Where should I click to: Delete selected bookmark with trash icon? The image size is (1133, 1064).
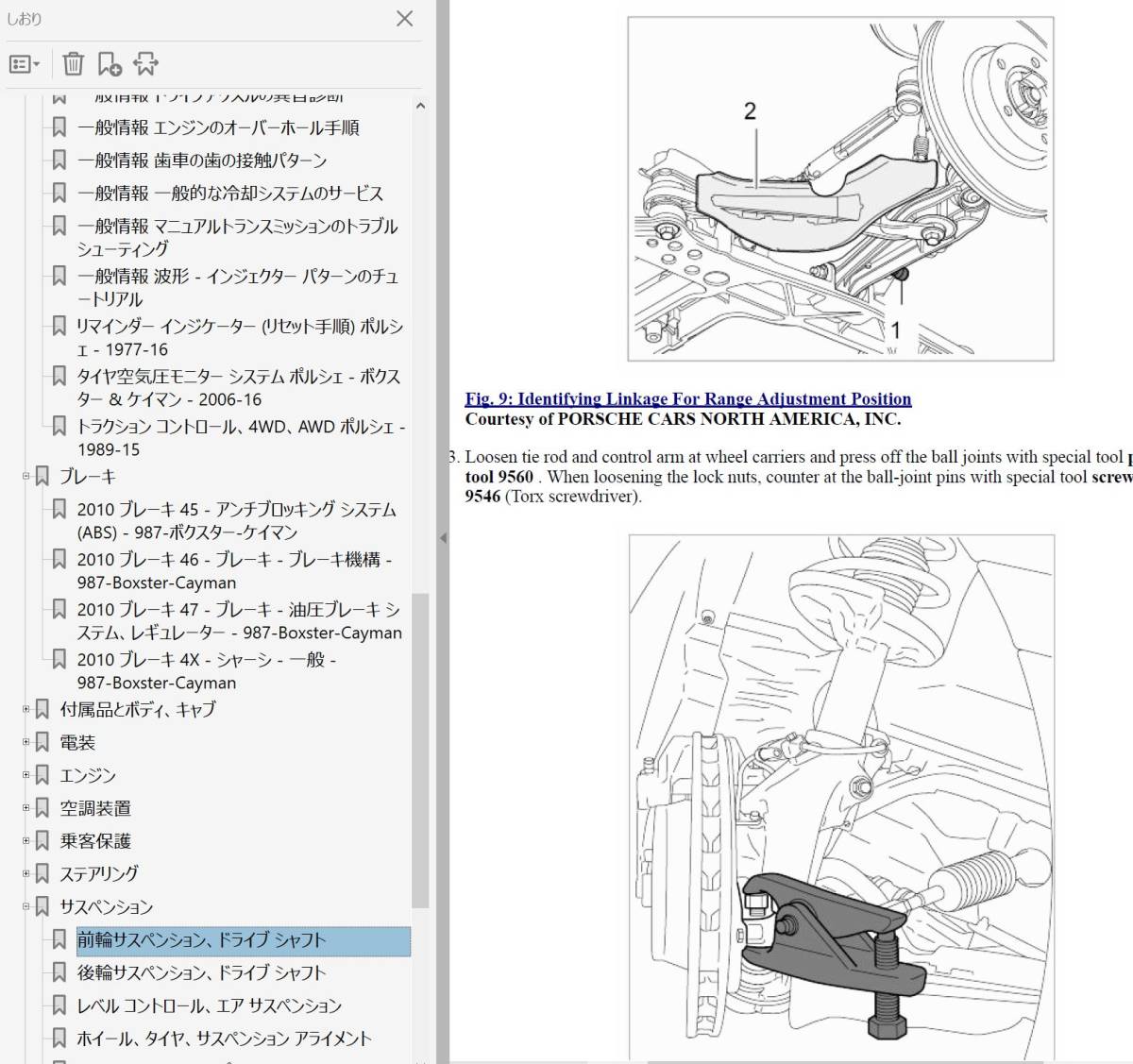click(x=73, y=63)
